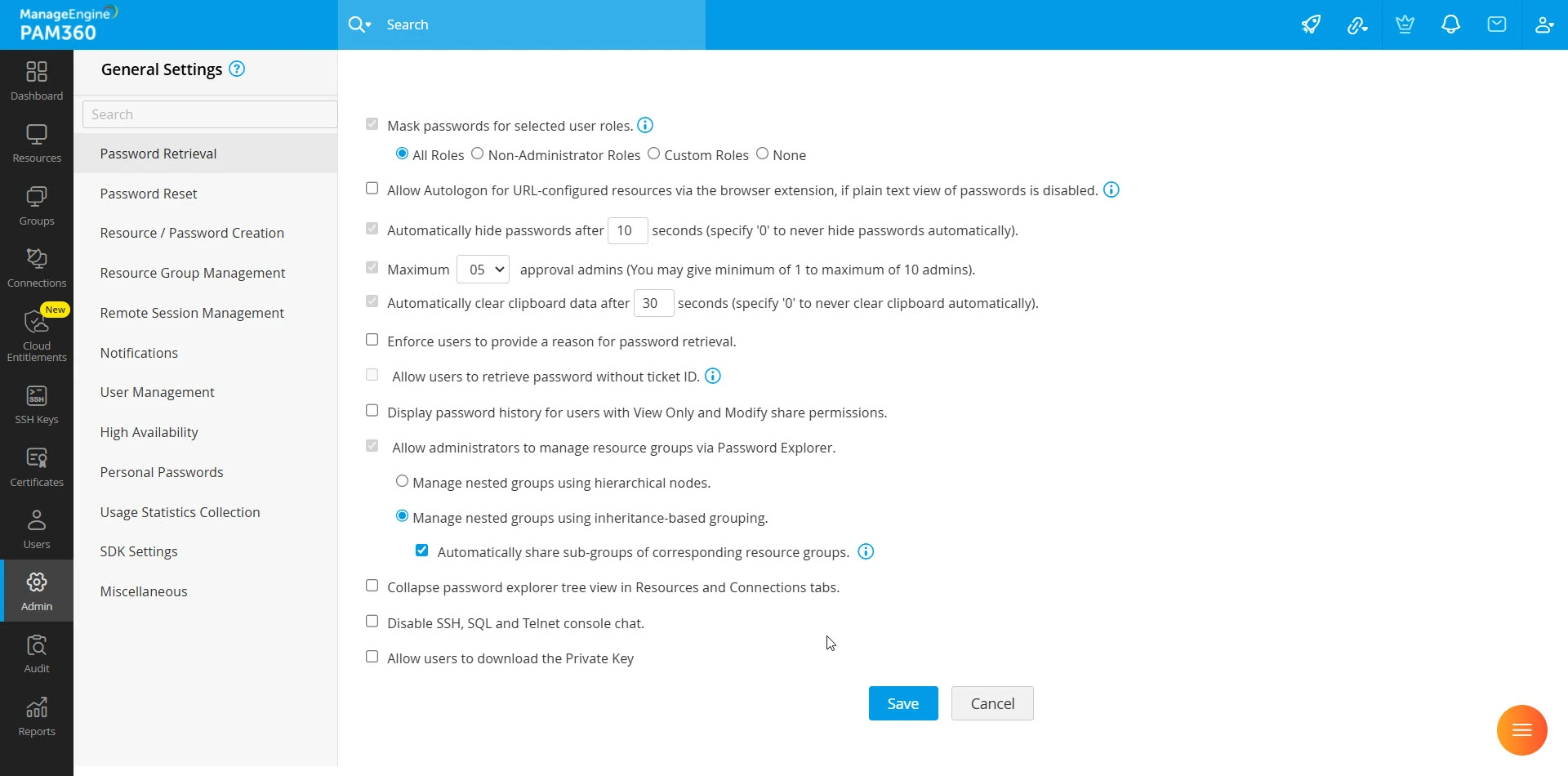Image resolution: width=1568 pixels, height=776 pixels.
Task: Save the general settings
Action: tap(902, 702)
